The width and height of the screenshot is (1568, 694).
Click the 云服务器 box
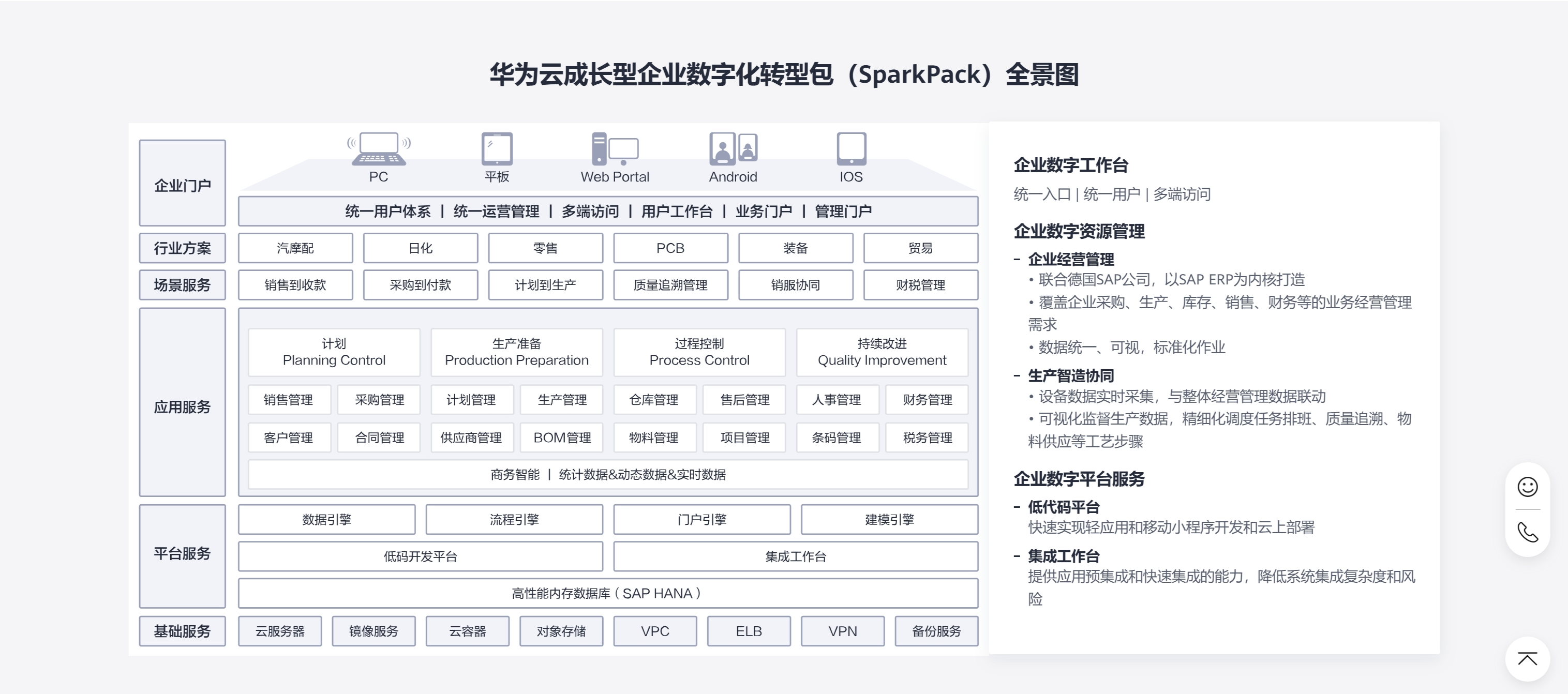pos(280,631)
